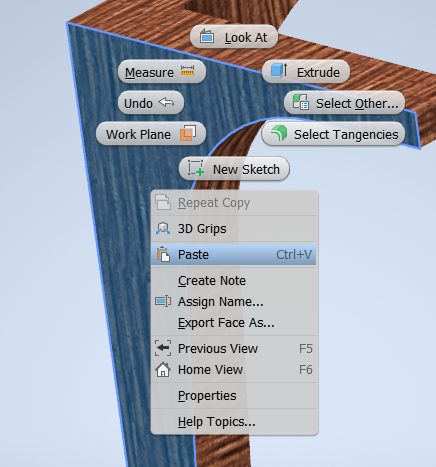436x467 pixels.
Task: Click the Work Plane orange icon
Action: [188, 133]
